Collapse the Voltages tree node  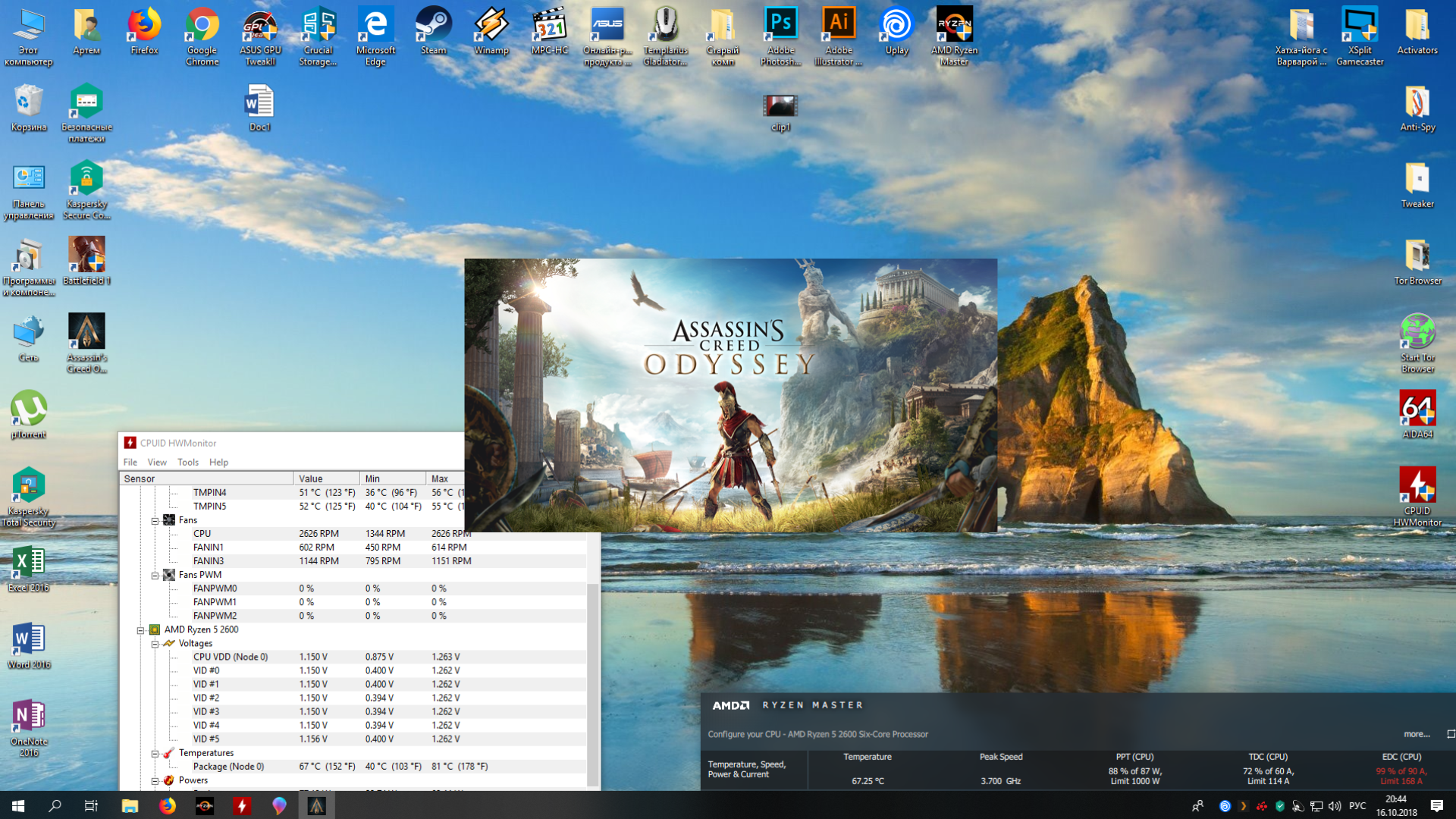[155, 644]
